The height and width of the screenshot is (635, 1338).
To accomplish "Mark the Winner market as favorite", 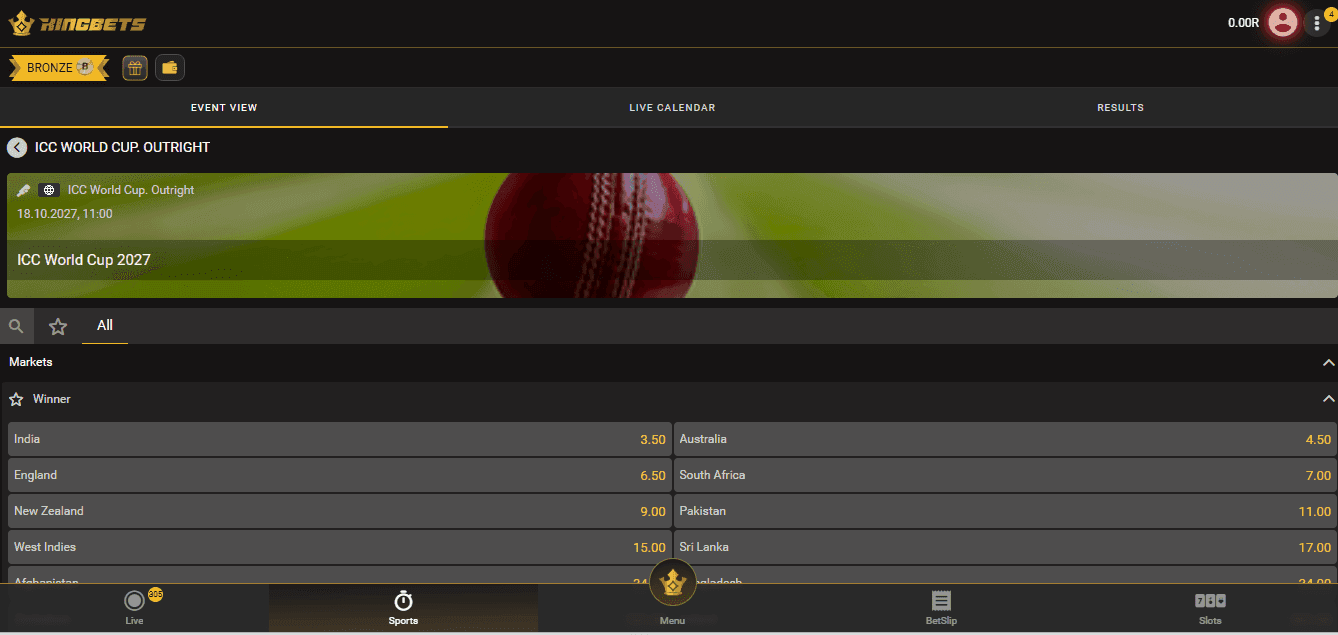I will [16, 399].
